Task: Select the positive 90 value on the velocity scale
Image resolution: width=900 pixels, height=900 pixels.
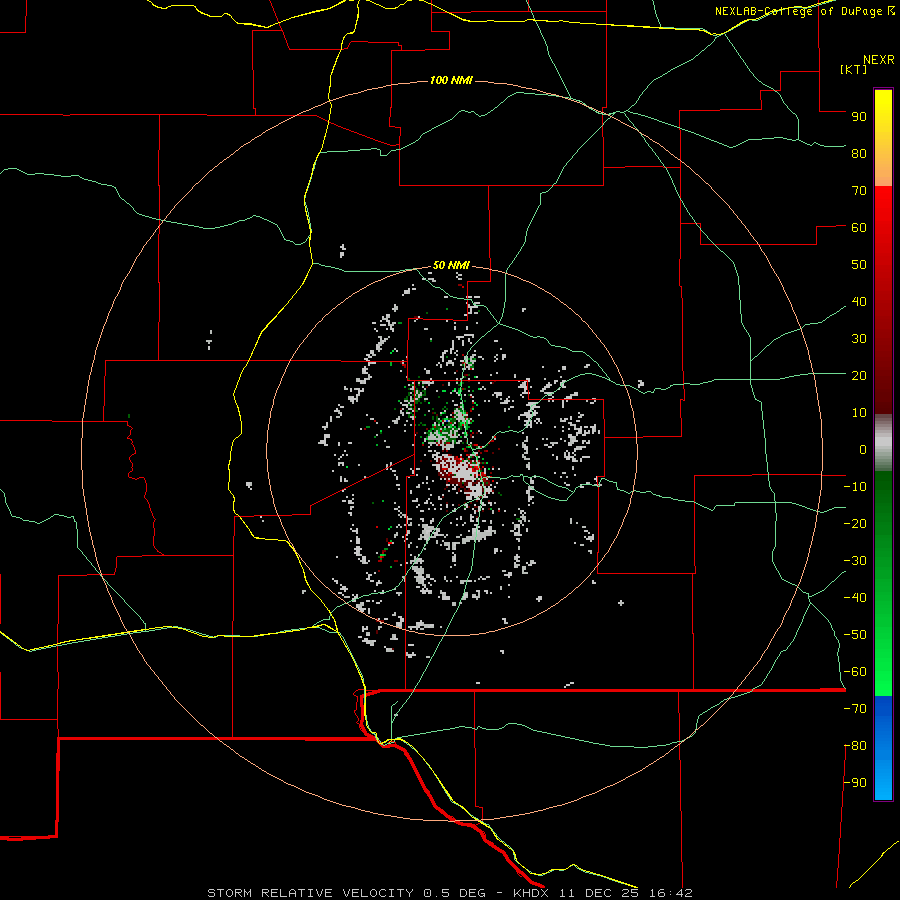Action: pos(859,117)
